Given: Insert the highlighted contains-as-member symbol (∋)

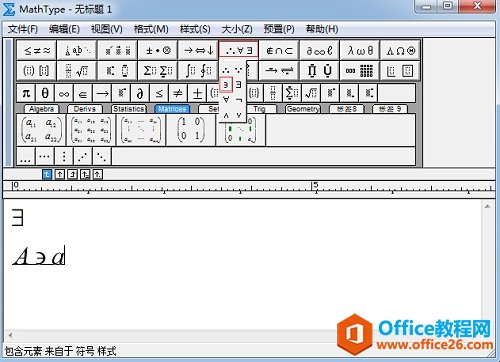Looking at the screenshot, I should (x=226, y=85).
